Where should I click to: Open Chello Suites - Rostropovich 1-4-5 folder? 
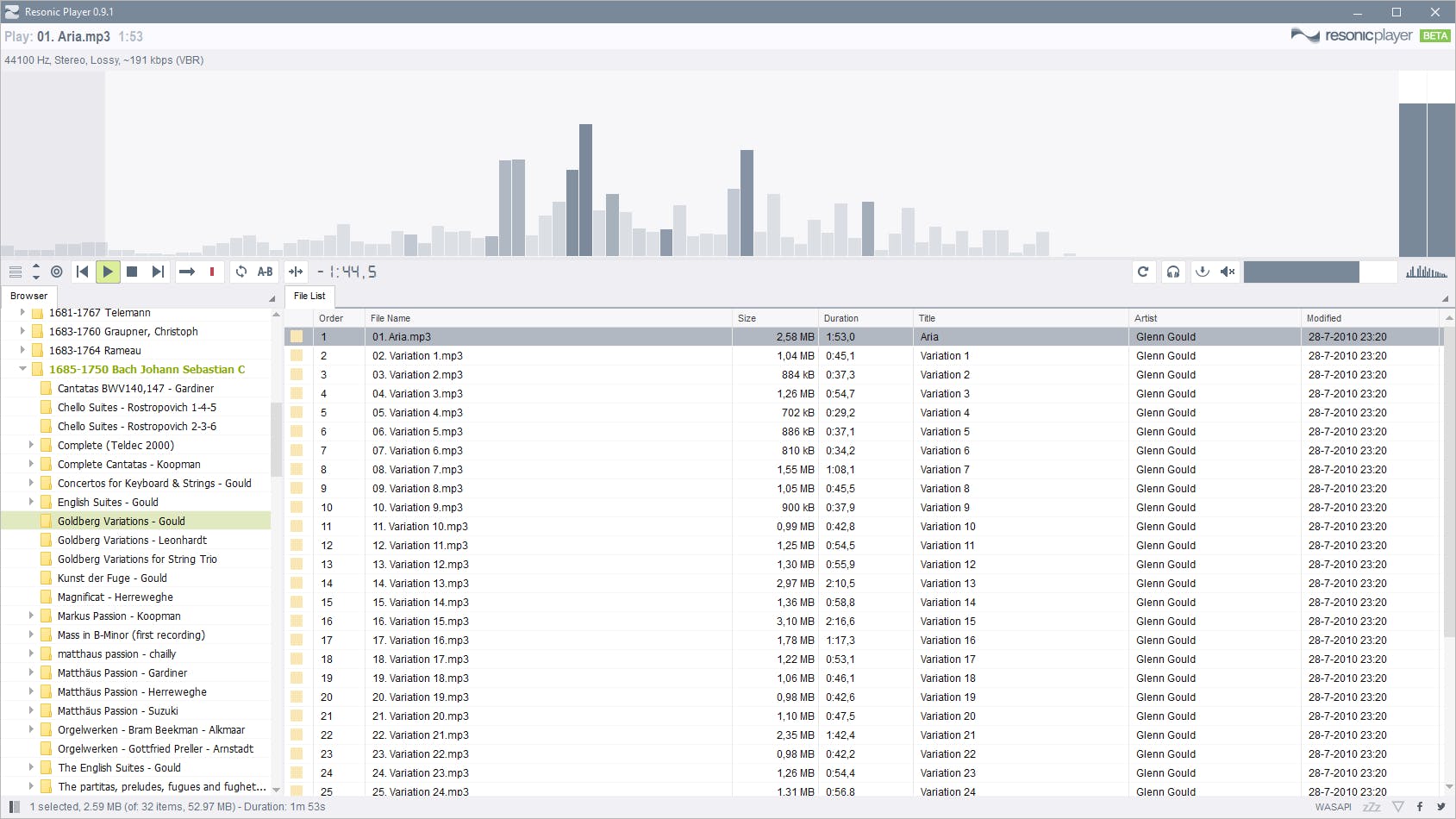tap(137, 407)
